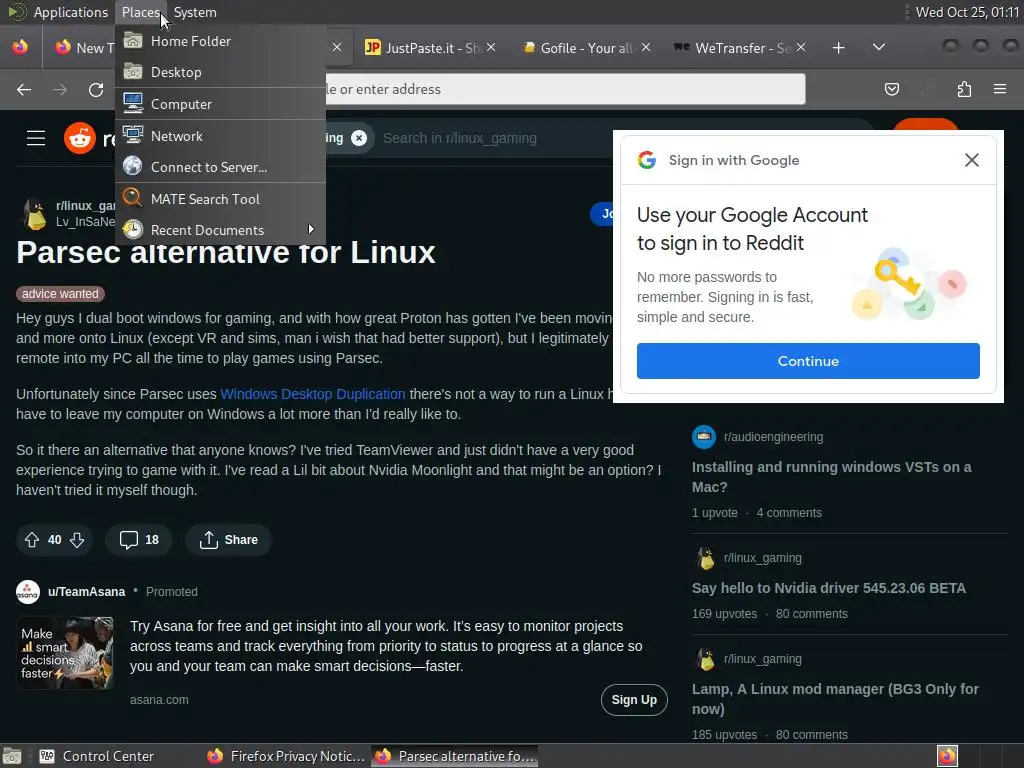Click show desktop icon in bottom panel
The image size is (1024, 768).
pos(12,756)
